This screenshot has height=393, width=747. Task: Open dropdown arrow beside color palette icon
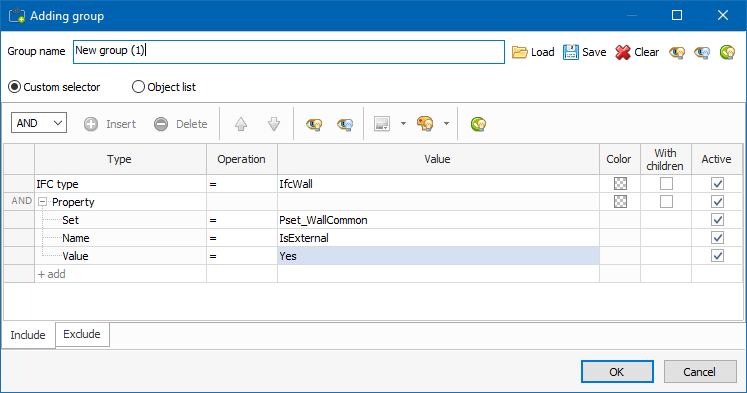[x=446, y=124]
